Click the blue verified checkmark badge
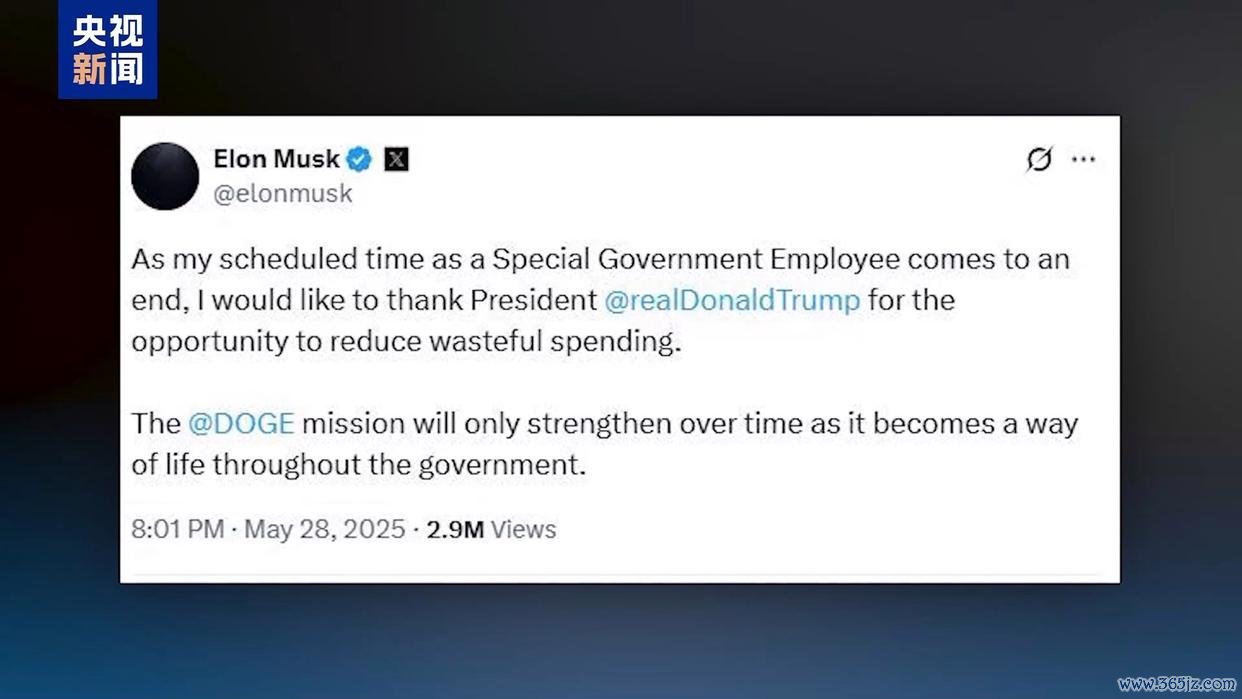This screenshot has height=699, width=1242. point(359,159)
